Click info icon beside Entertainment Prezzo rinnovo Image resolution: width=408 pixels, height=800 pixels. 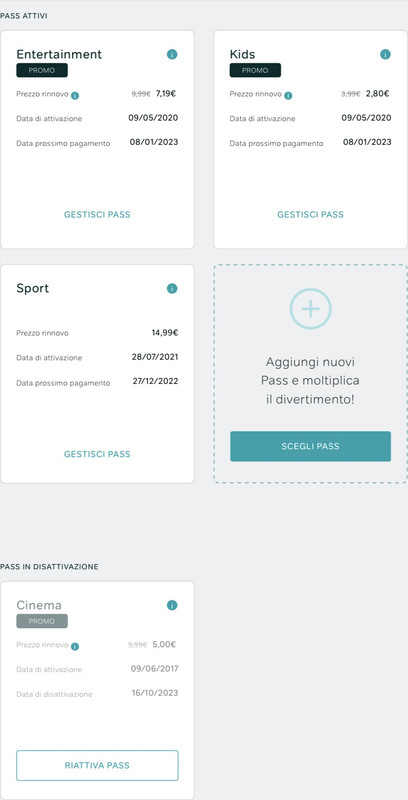pyautogui.click(x=75, y=95)
